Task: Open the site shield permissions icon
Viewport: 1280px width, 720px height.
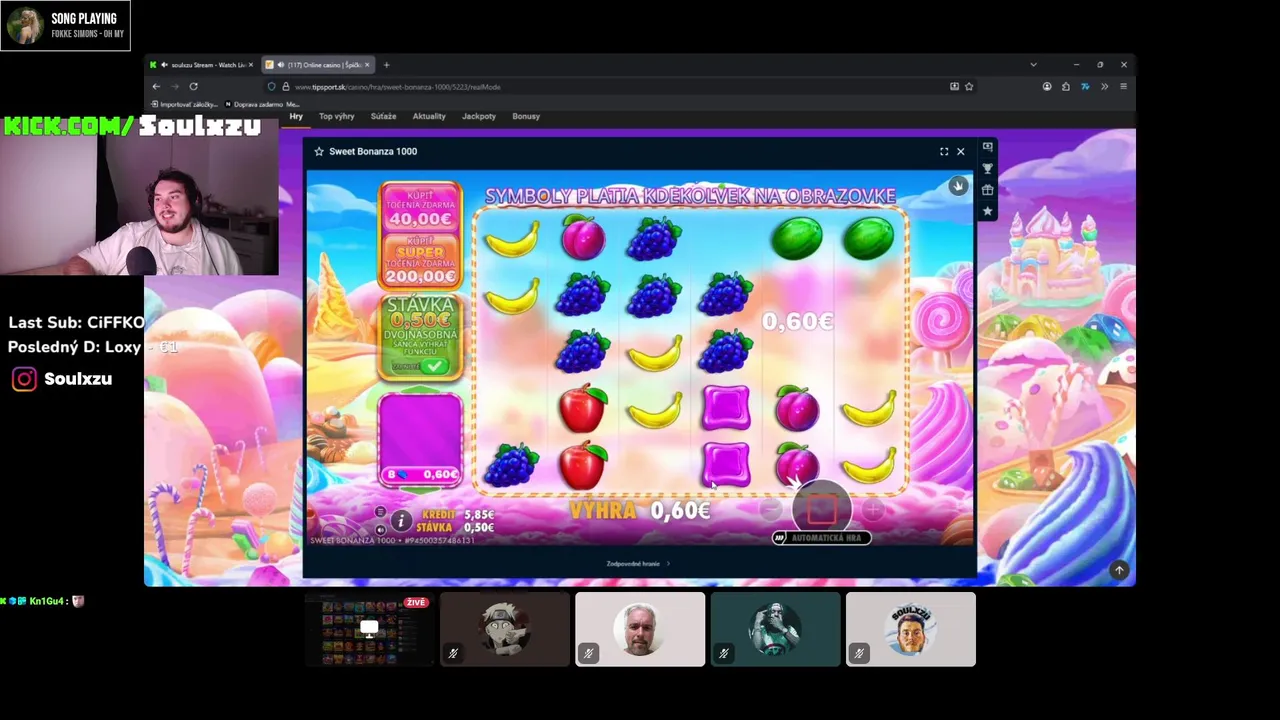Action: click(271, 87)
